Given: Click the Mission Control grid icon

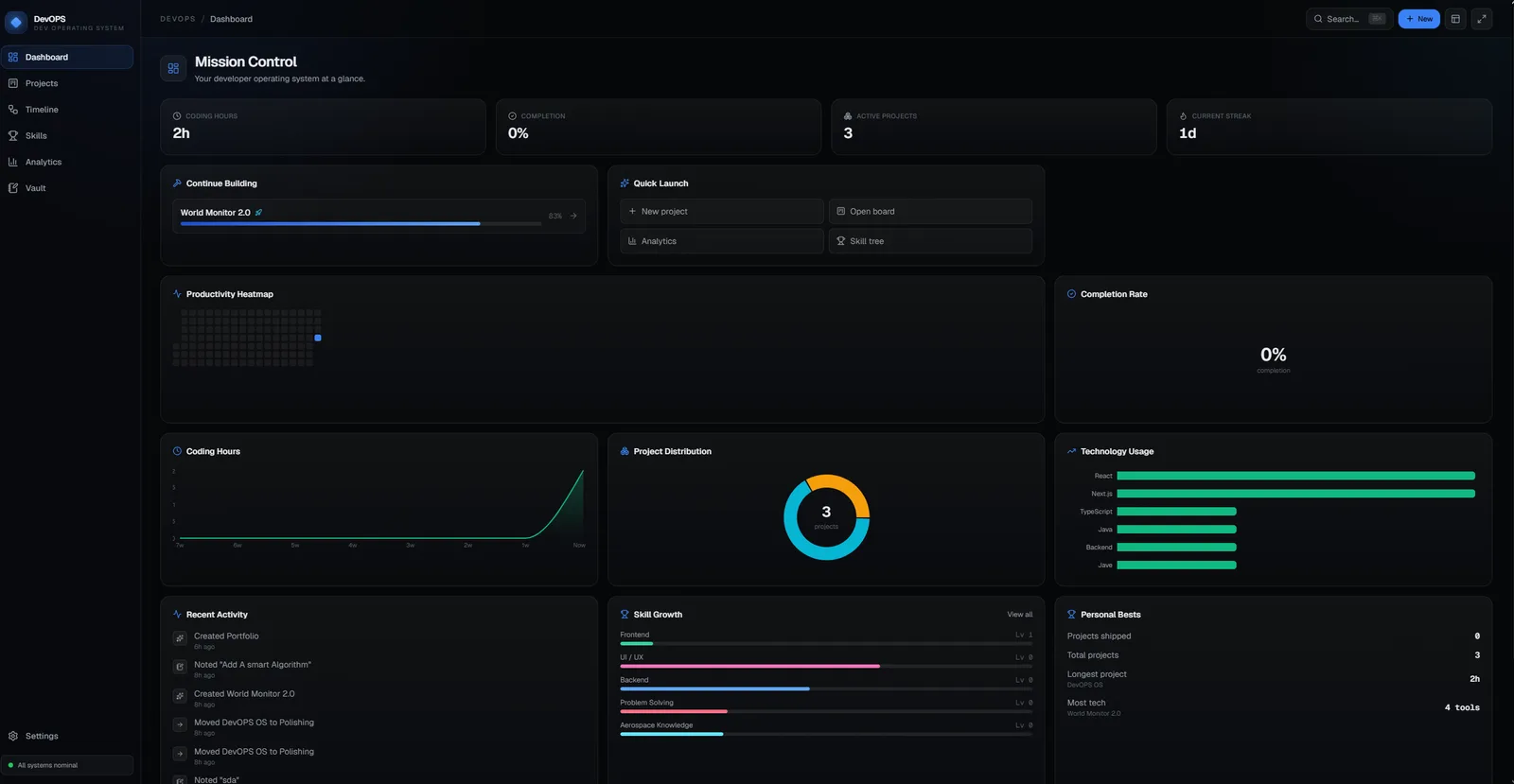Looking at the screenshot, I should 173,68.
